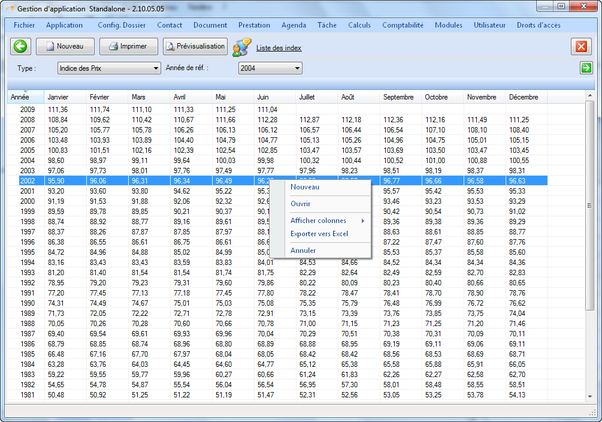Click the Prévisualisation button
Viewport: 602px width, 422px height.
click(x=196, y=46)
